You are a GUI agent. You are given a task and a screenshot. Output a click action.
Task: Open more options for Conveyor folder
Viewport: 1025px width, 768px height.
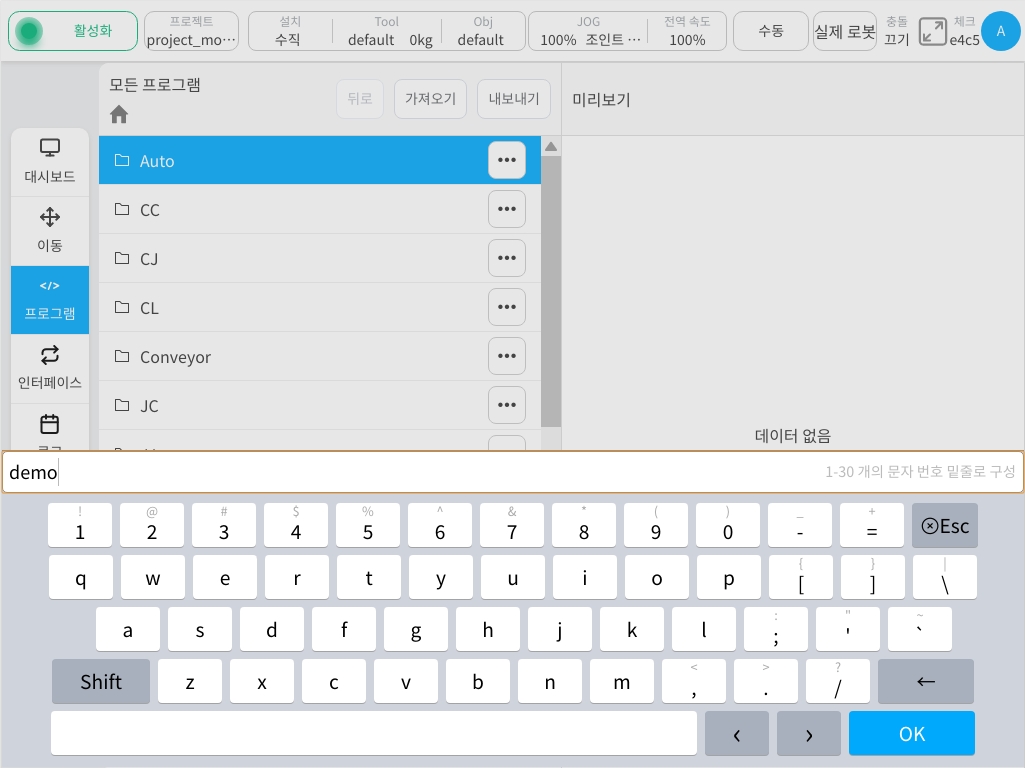(x=507, y=356)
